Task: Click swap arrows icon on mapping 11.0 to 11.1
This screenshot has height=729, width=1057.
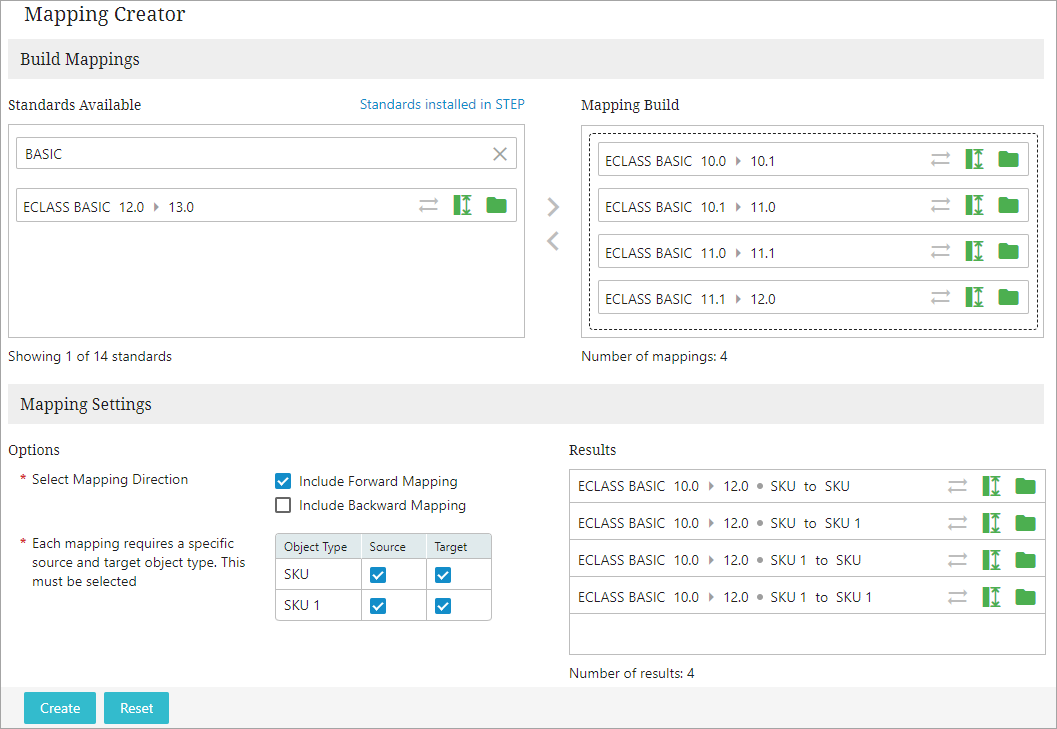Action: 940,252
